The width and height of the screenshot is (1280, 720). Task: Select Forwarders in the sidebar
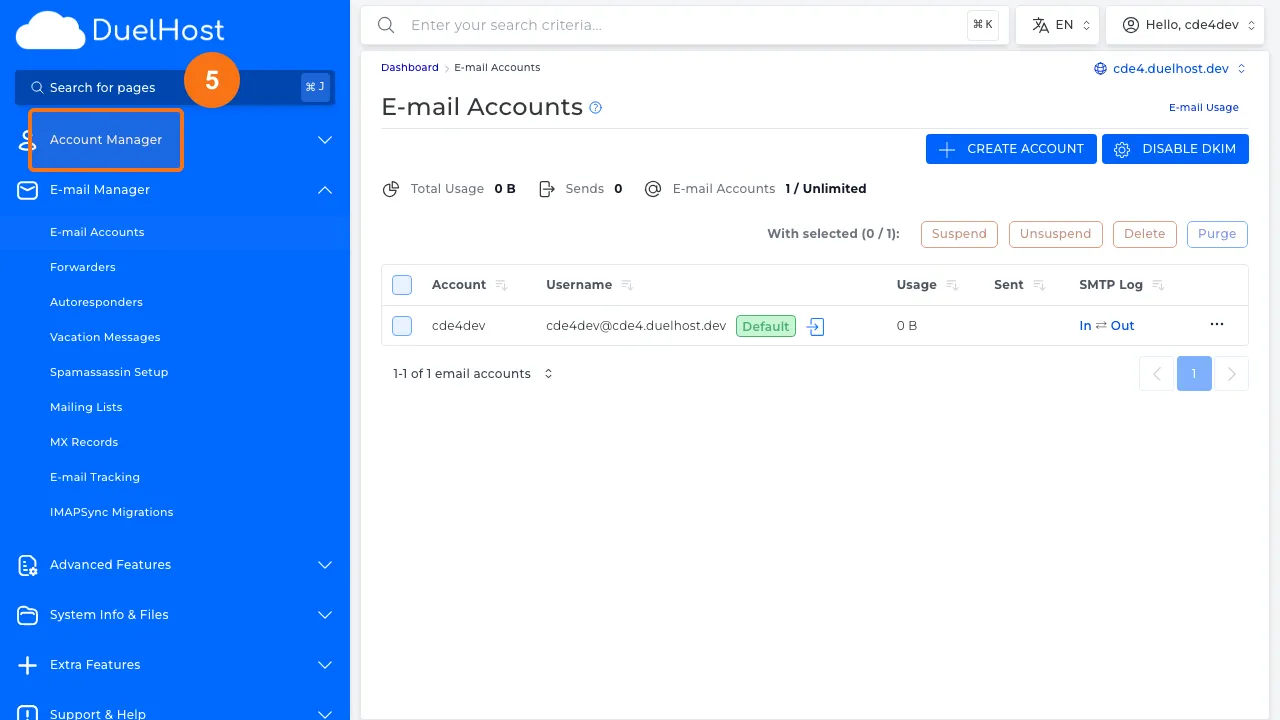83,267
